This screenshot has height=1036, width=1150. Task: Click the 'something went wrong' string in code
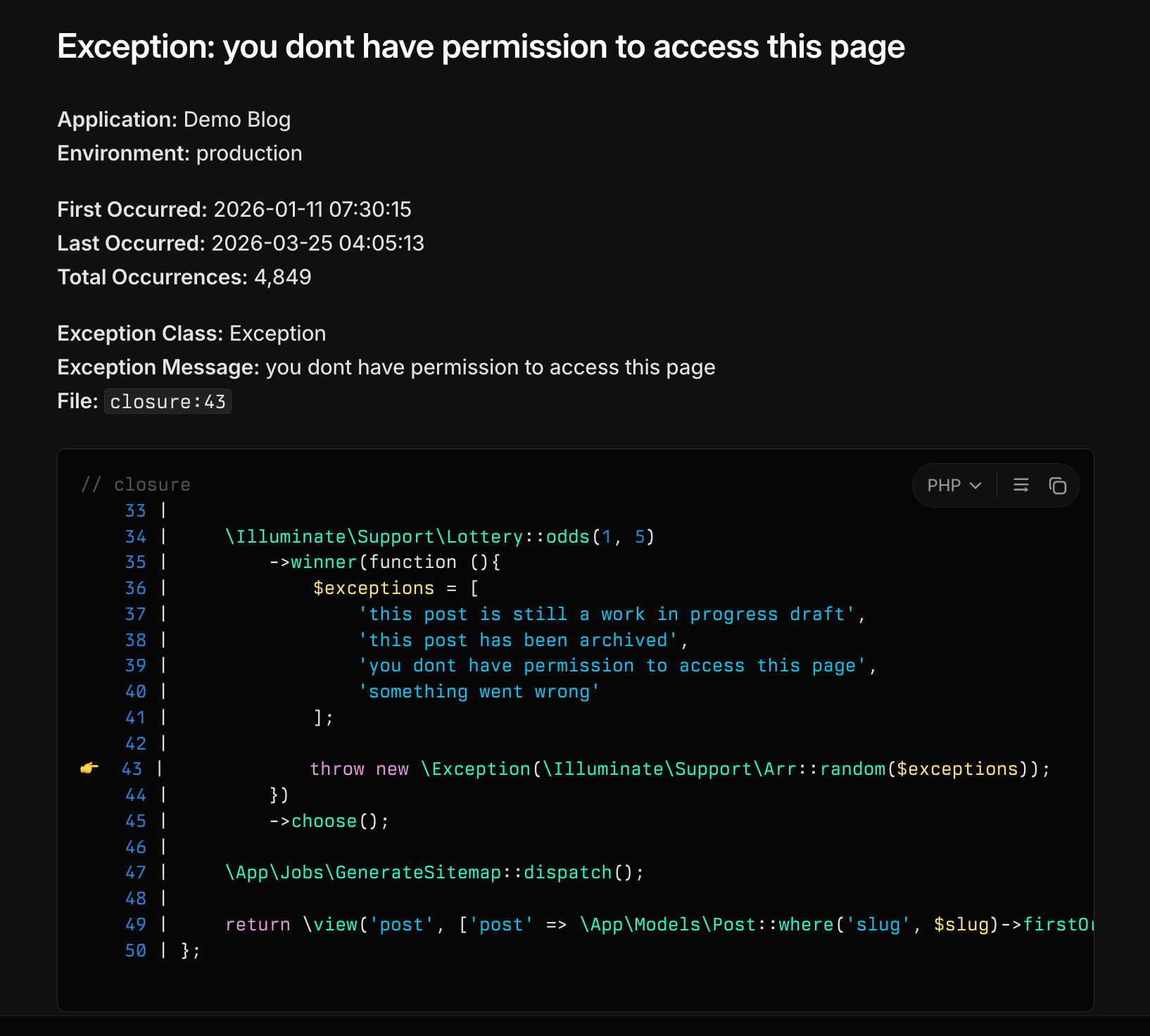point(479,692)
